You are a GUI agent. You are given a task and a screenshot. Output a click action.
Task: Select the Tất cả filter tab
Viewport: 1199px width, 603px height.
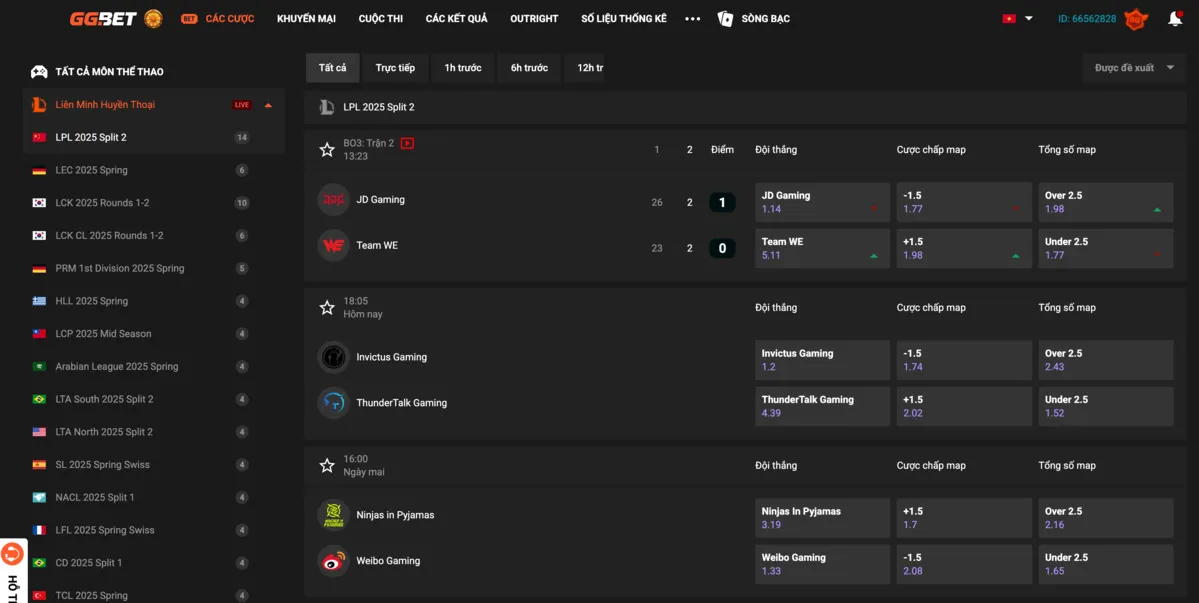pos(333,68)
